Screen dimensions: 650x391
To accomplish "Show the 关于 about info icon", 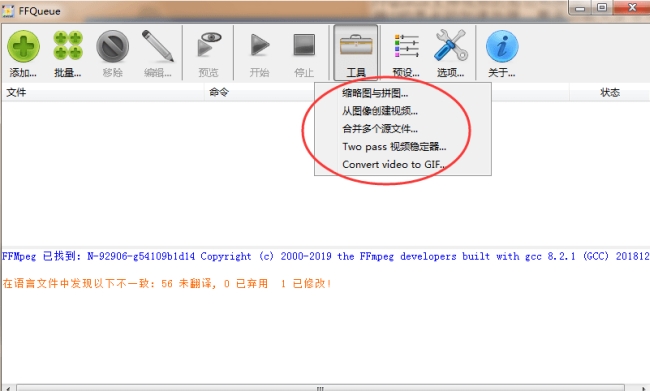I will pos(502,46).
